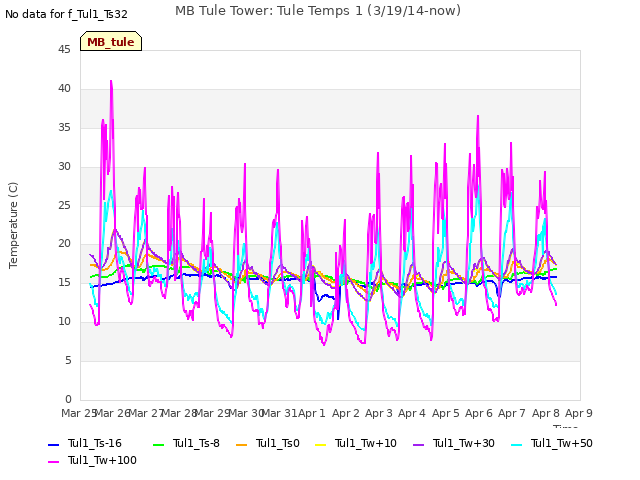Click the Apr 9 x-axis tick label
The width and height of the screenshot is (640, 480).
[579, 413]
